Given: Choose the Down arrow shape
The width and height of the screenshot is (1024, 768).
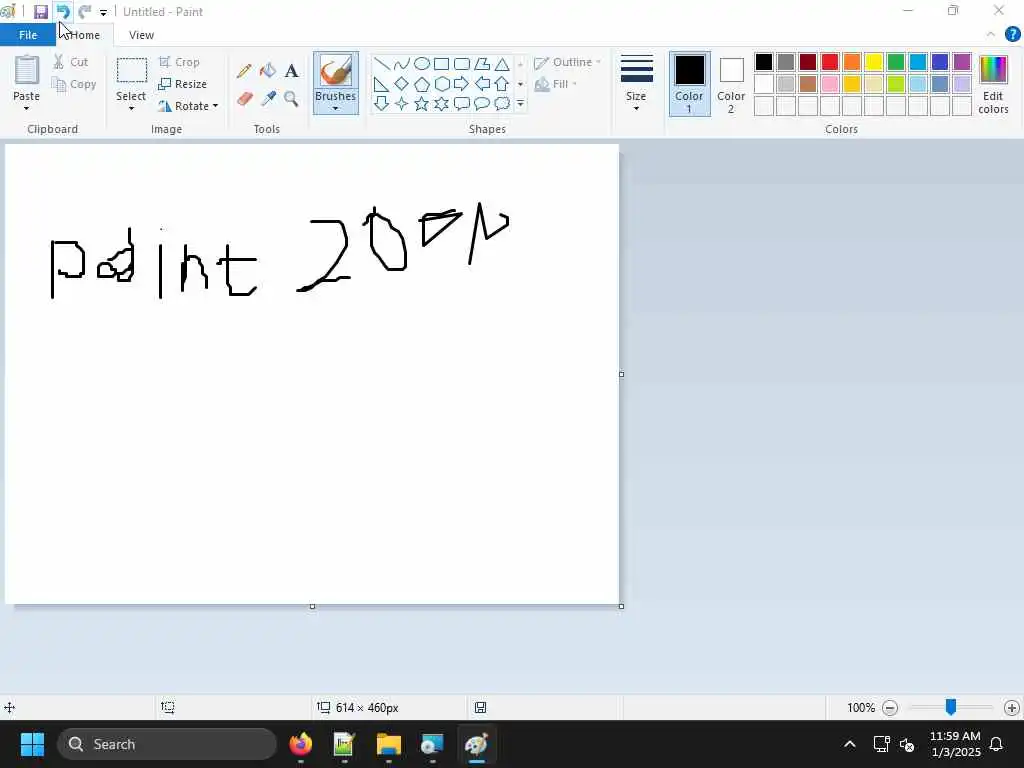Looking at the screenshot, I should click(381, 104).
